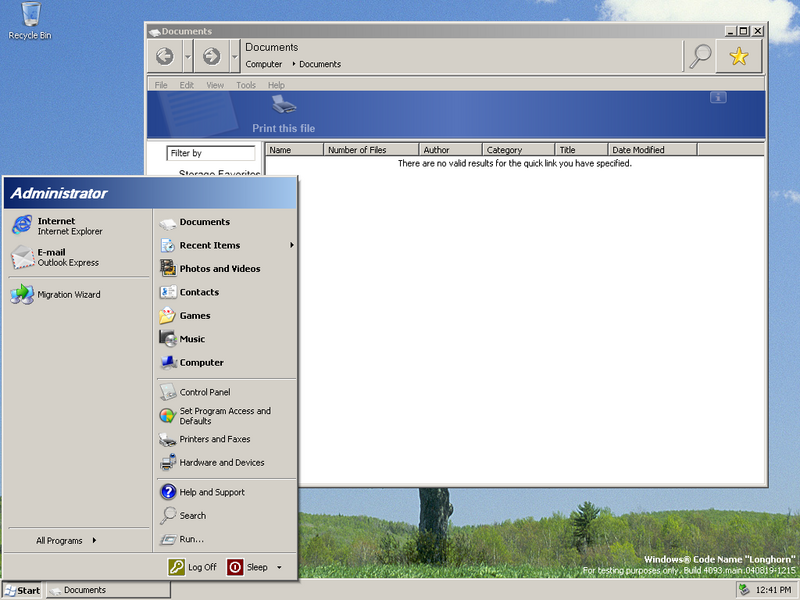Click the magnifying glass search icon
The width and height of the screenshot is (800, 600).
[x=699, y=57]
